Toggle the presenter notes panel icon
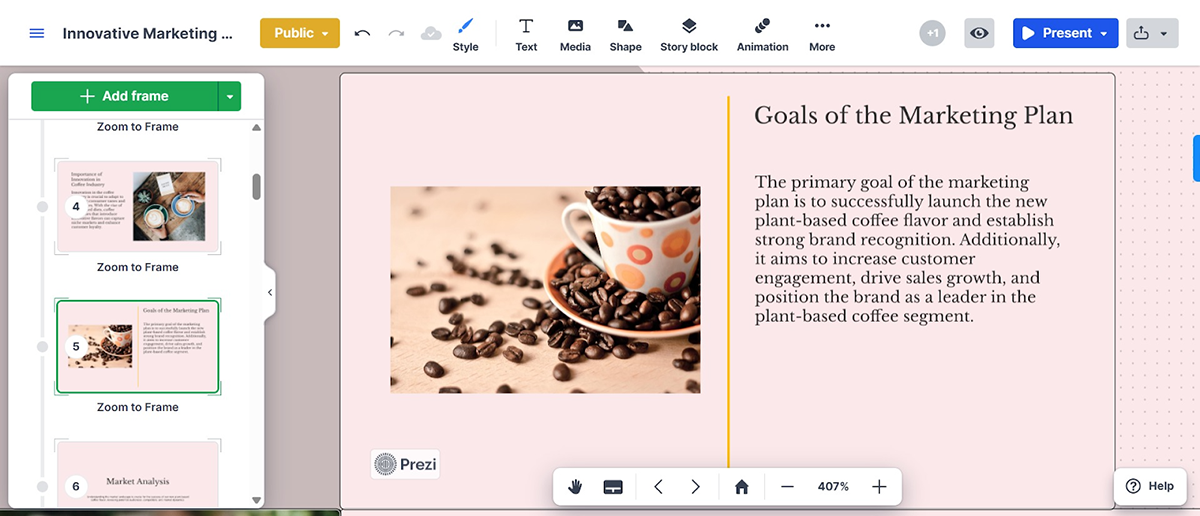Image resolution: width=1200 pixels, height=516 pixels. point(614,487)
